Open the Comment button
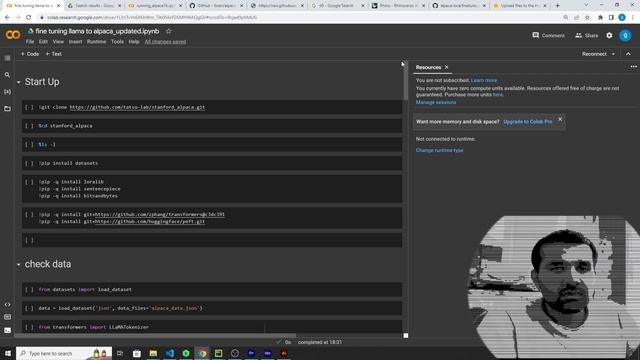Viewport: 640px width, 360px height. pos(548,36)
